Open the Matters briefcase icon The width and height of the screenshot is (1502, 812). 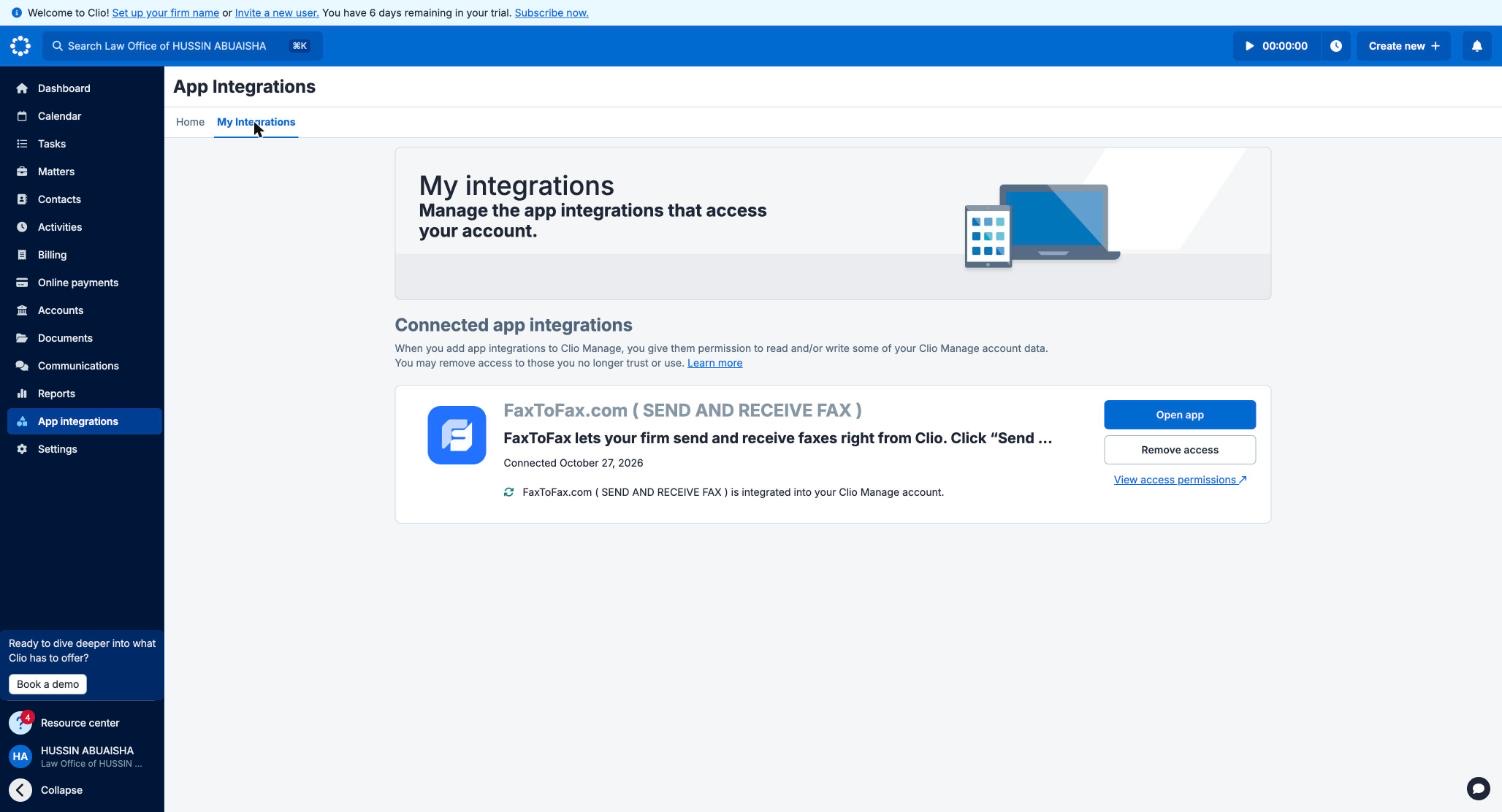[22, 172]
